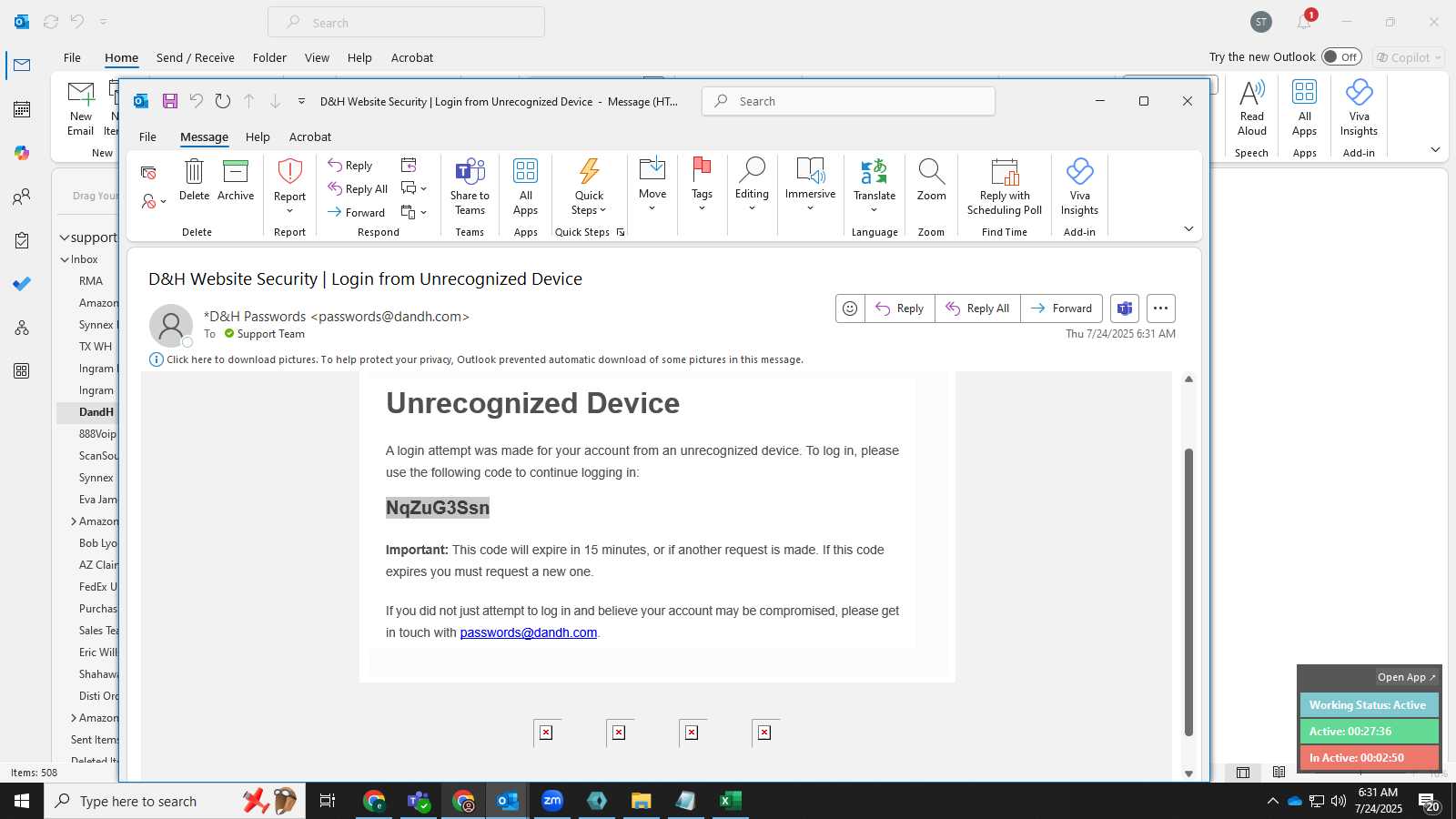Click the Delete icon in message ribbon
The image size is (1456, 819).
pyautogui.click(x=194, y=179)
